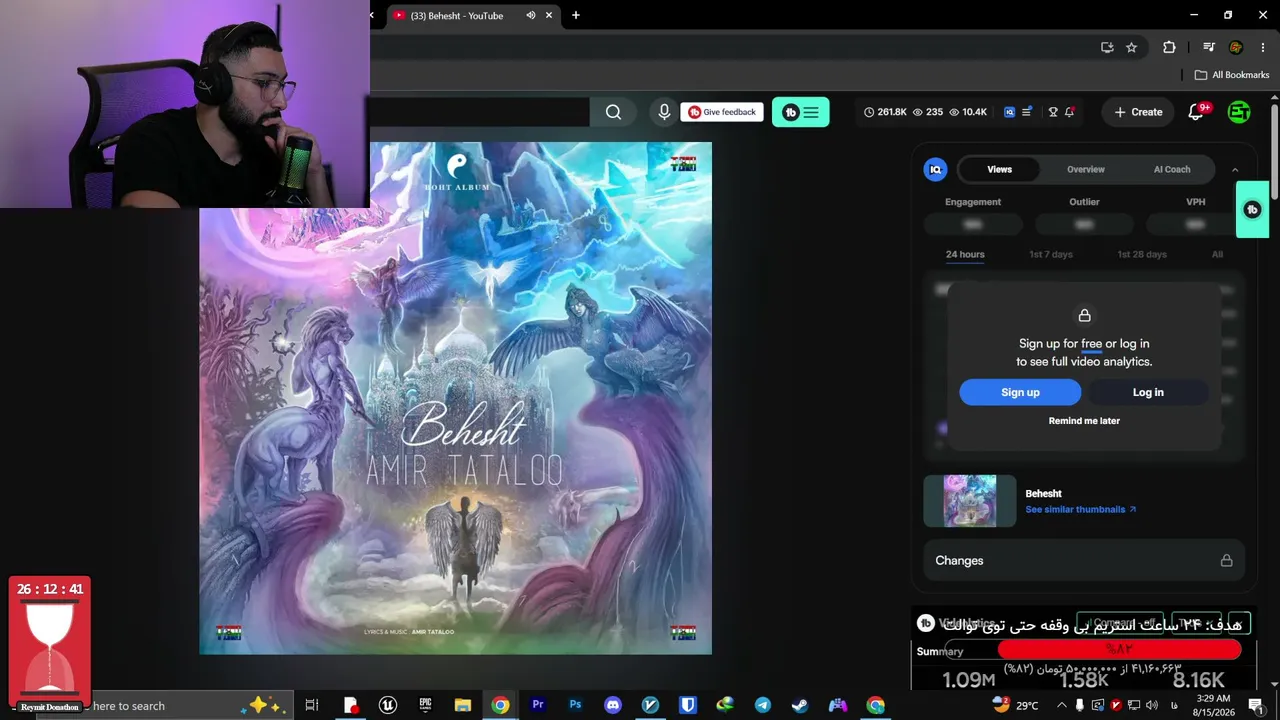This screenshot has width=1280, height=720.
Task: Expand the Changes section
Action: point(1084,561)
